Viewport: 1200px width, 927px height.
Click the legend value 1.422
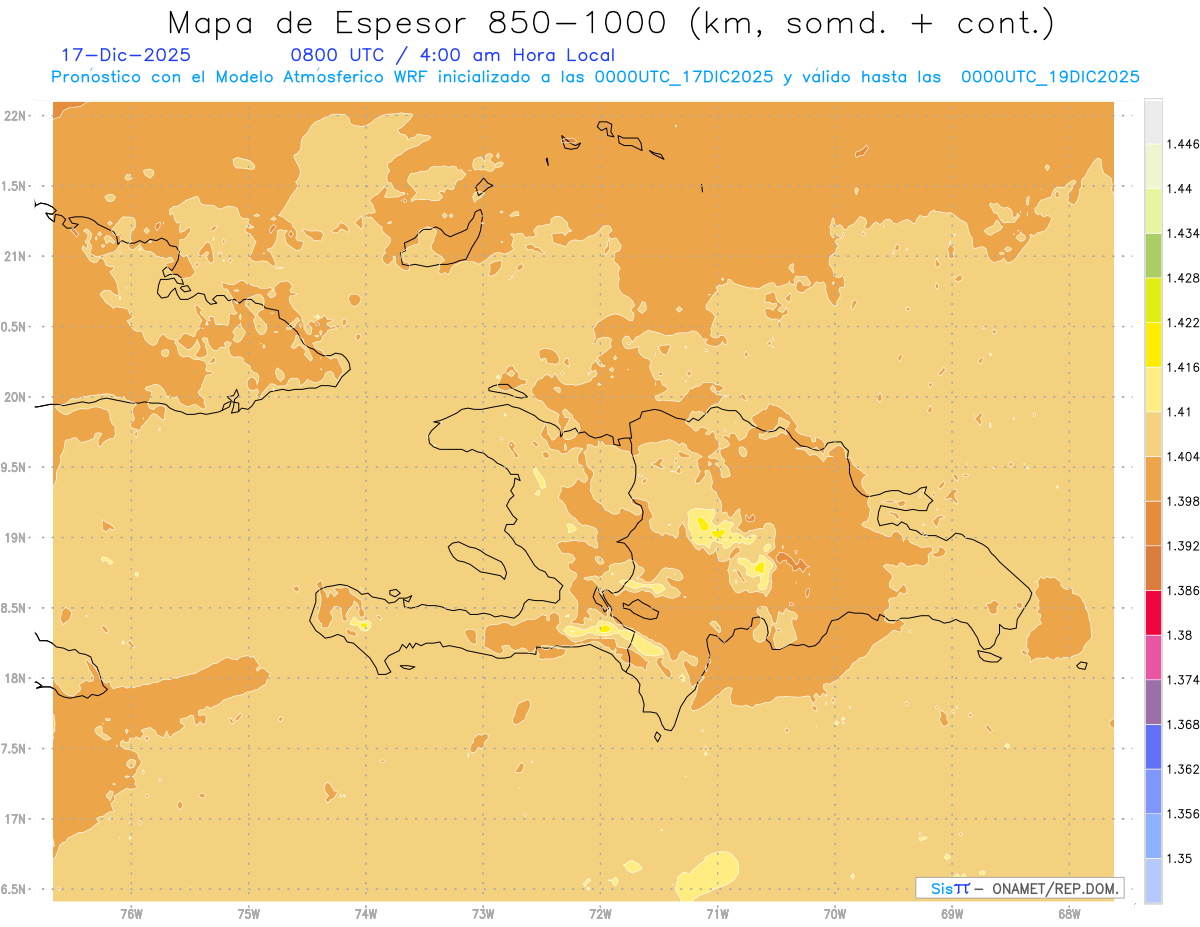coord(1183,322)
